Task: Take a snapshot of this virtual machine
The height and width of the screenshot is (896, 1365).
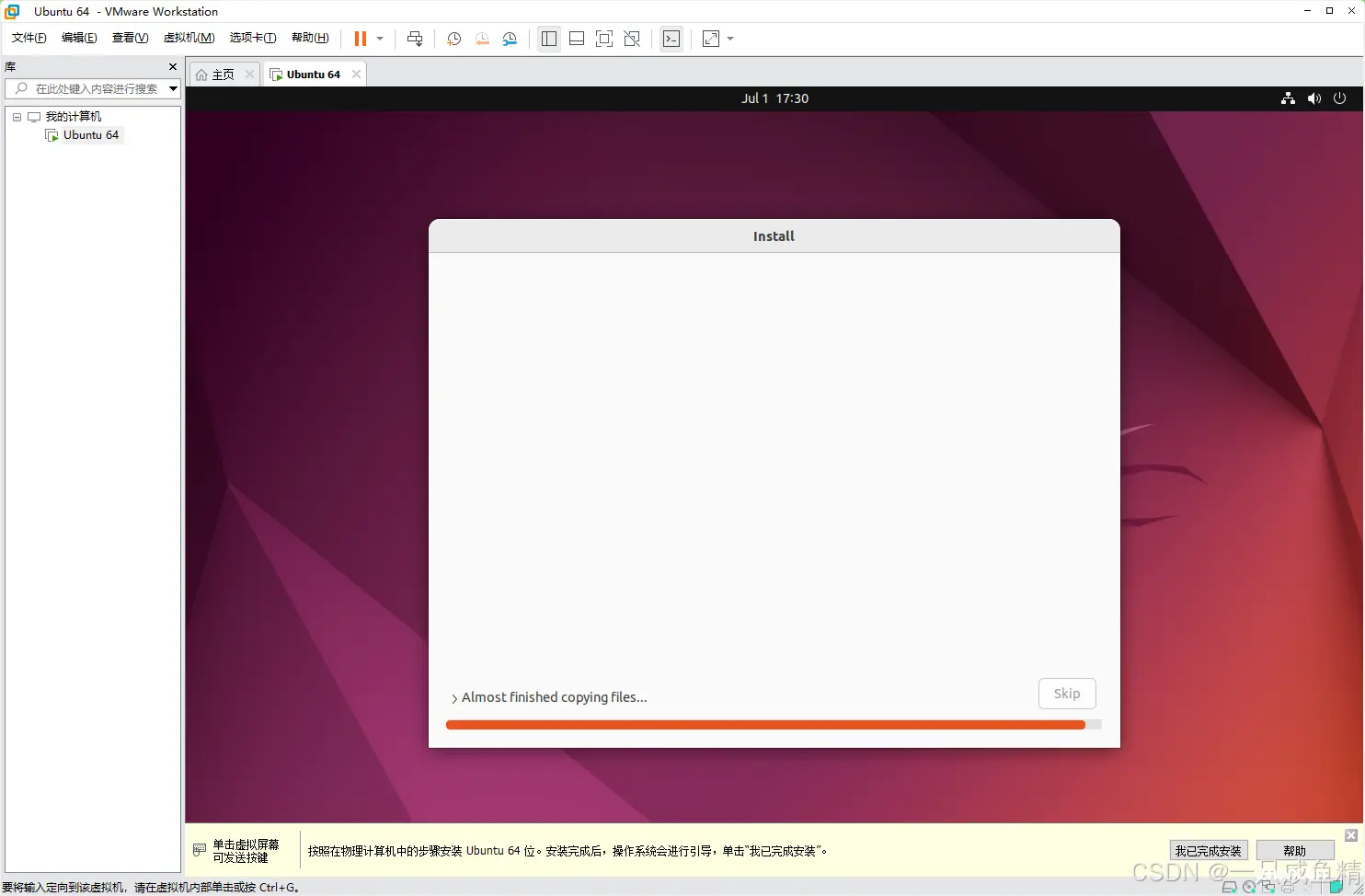Action: coord(453,39)
